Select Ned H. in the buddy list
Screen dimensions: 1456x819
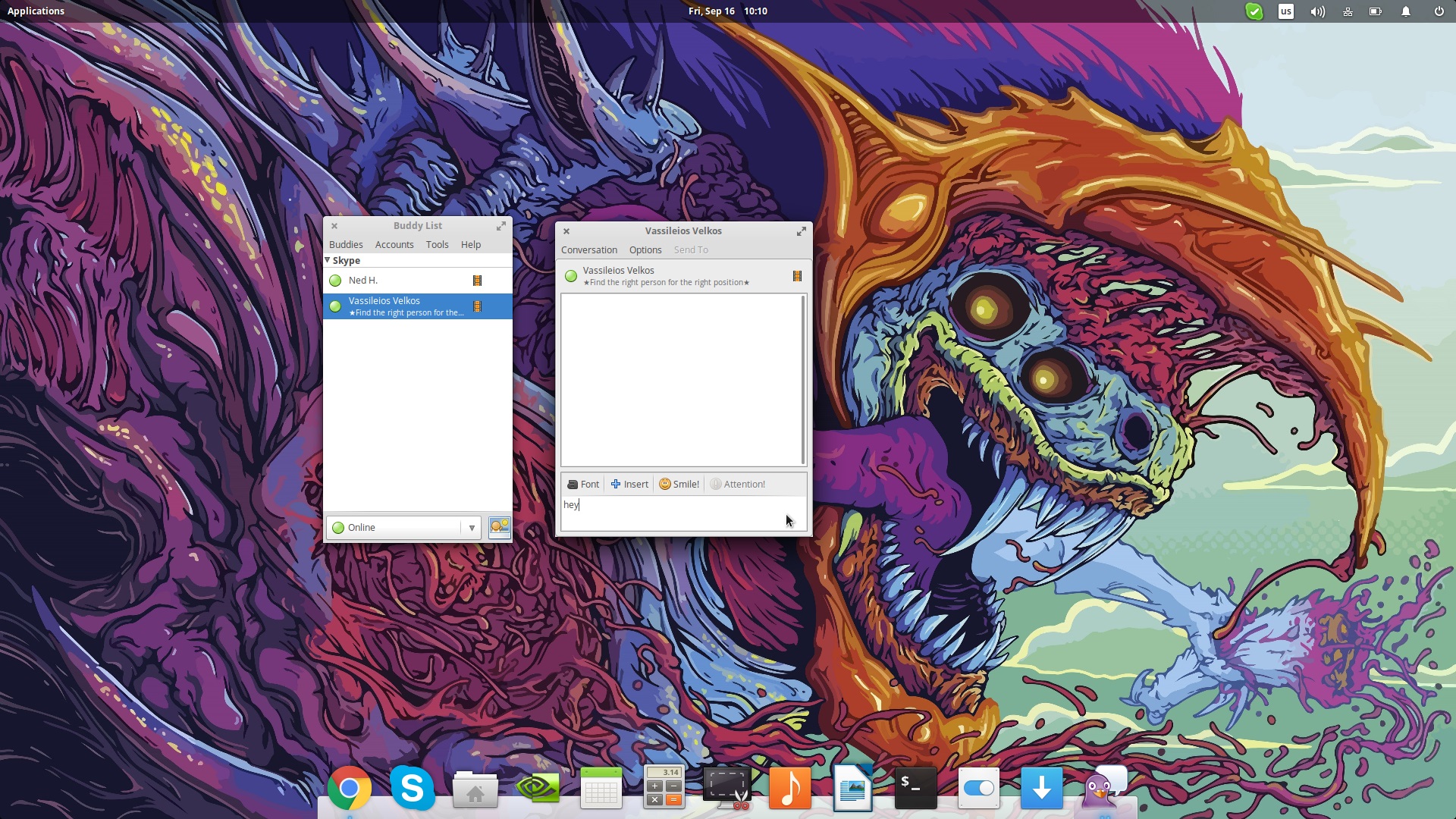(418, 281)
